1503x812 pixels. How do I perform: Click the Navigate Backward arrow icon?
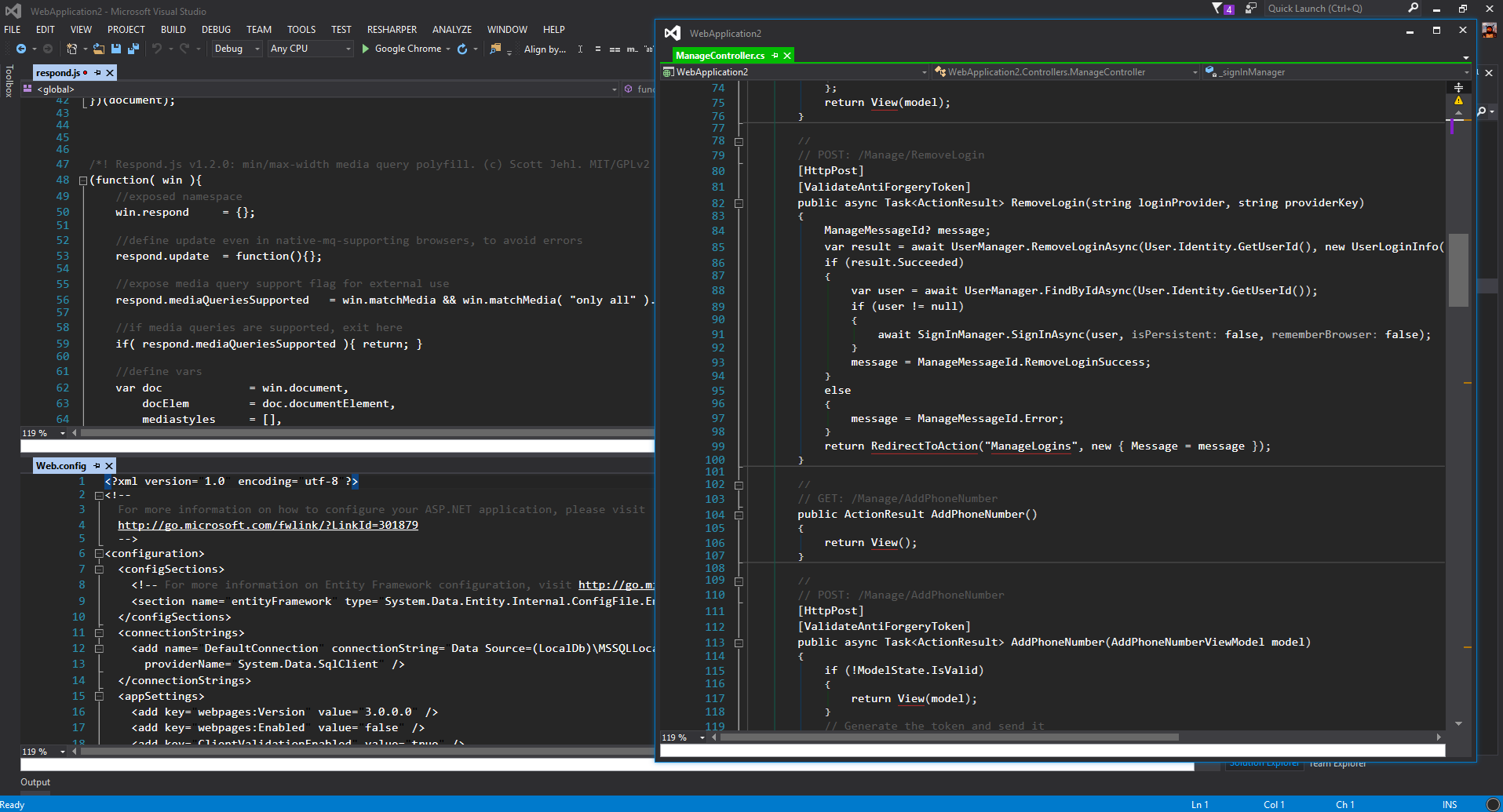21,49
